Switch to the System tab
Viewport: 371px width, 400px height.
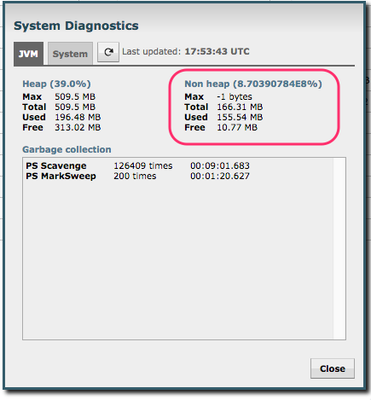70,54
